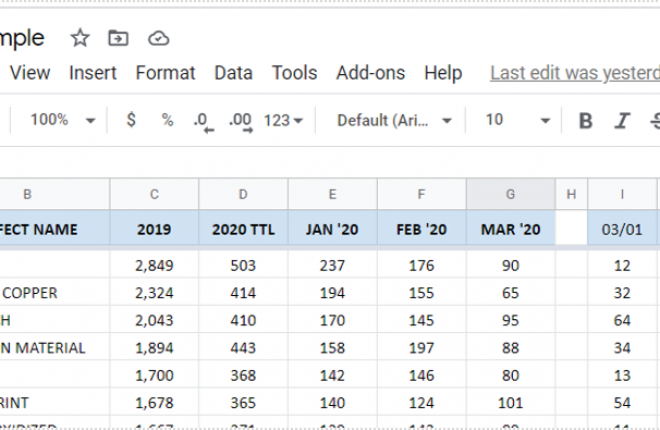Select cell with value 503

tap(243, 265)
